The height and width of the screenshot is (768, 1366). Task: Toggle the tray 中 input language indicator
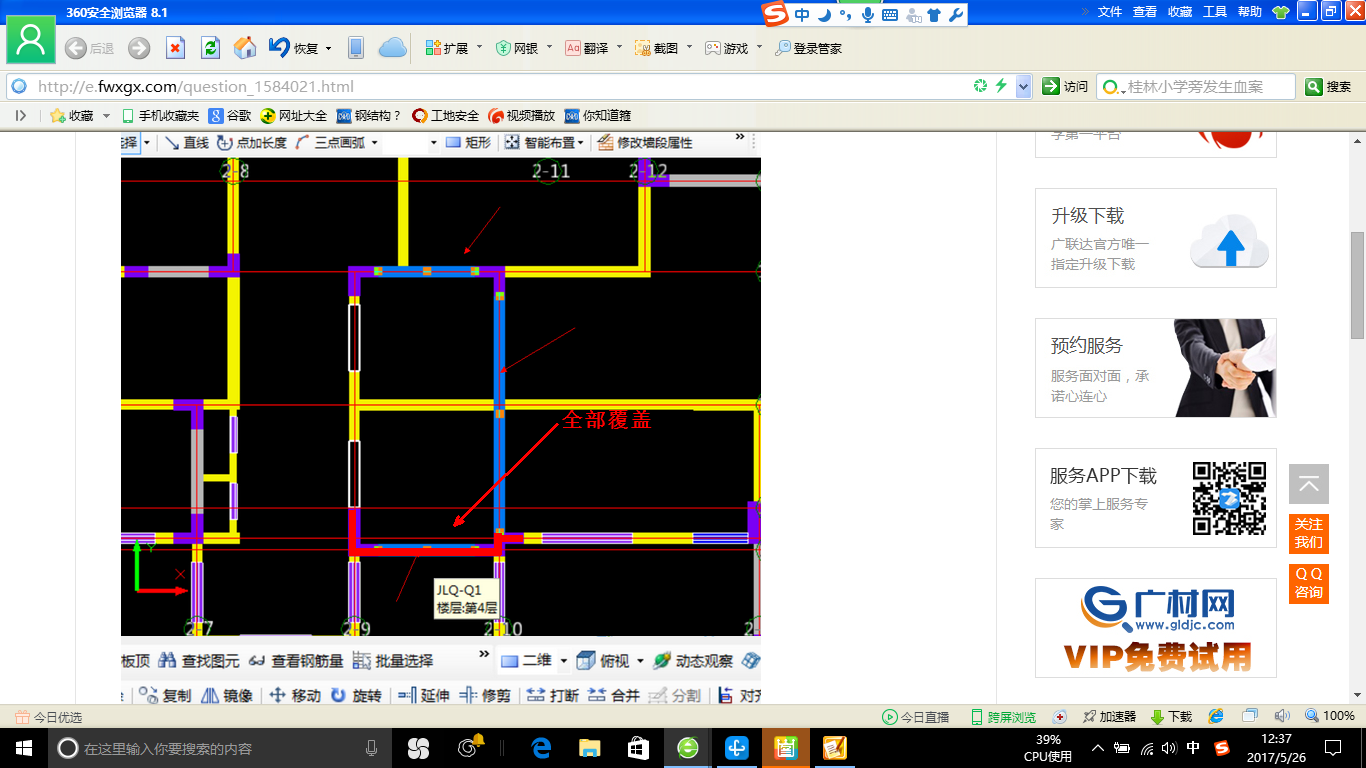1192,748
